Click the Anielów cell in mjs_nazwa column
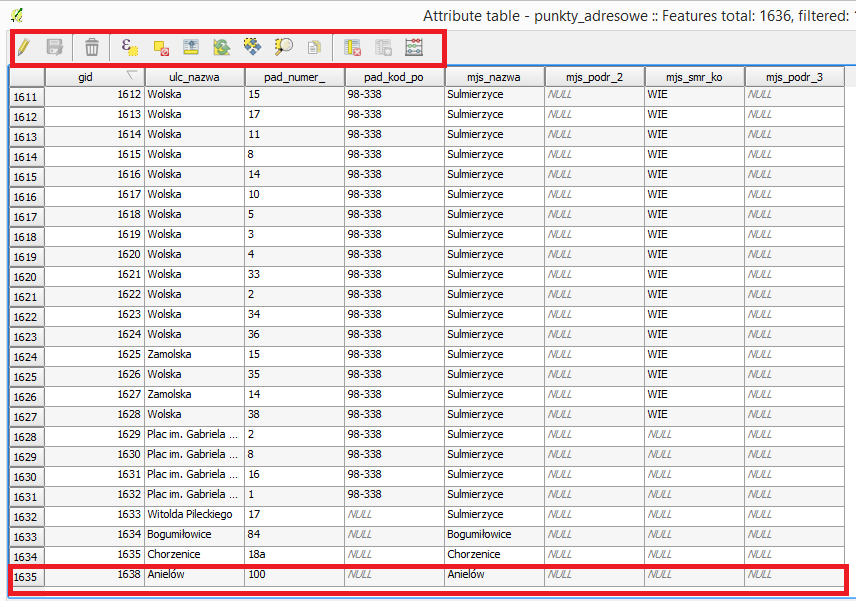Viewport: 856px width, 601px height. point(495,574)
